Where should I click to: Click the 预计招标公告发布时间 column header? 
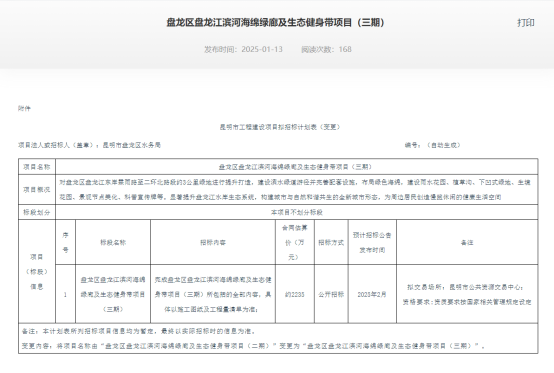point(372,242)
